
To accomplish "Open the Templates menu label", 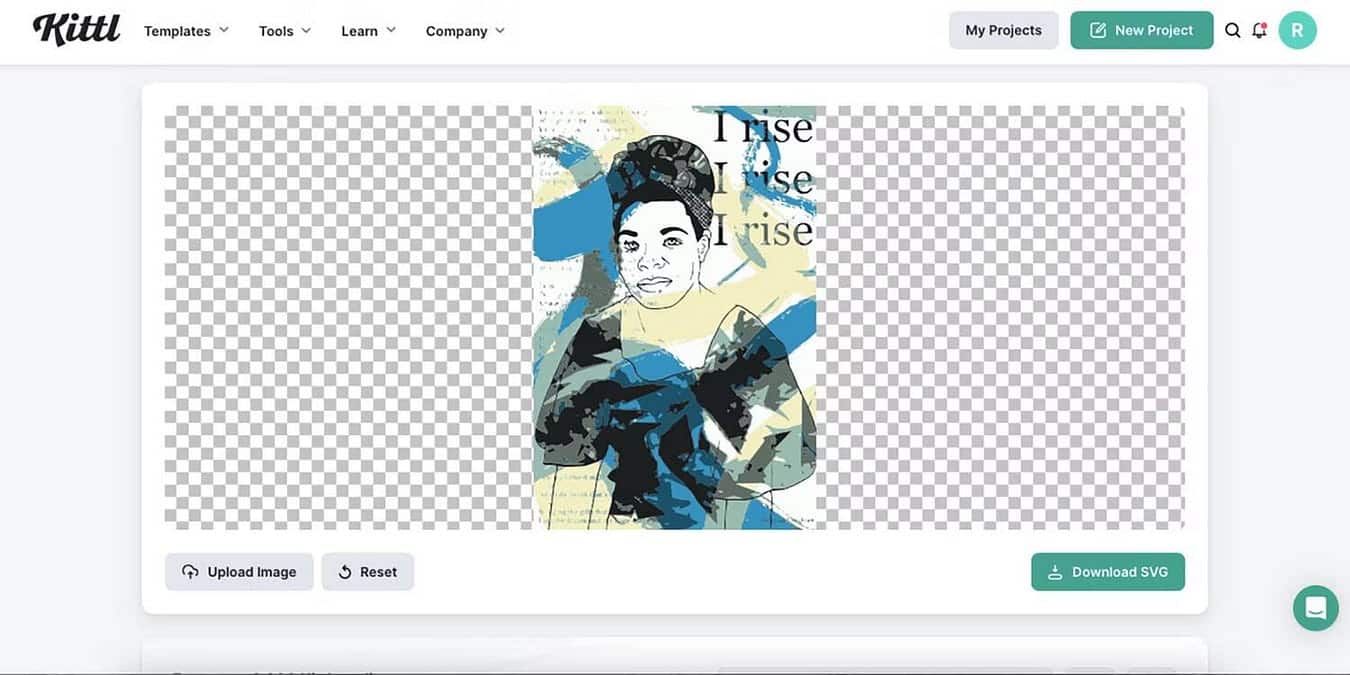I will tap(177, 31).
